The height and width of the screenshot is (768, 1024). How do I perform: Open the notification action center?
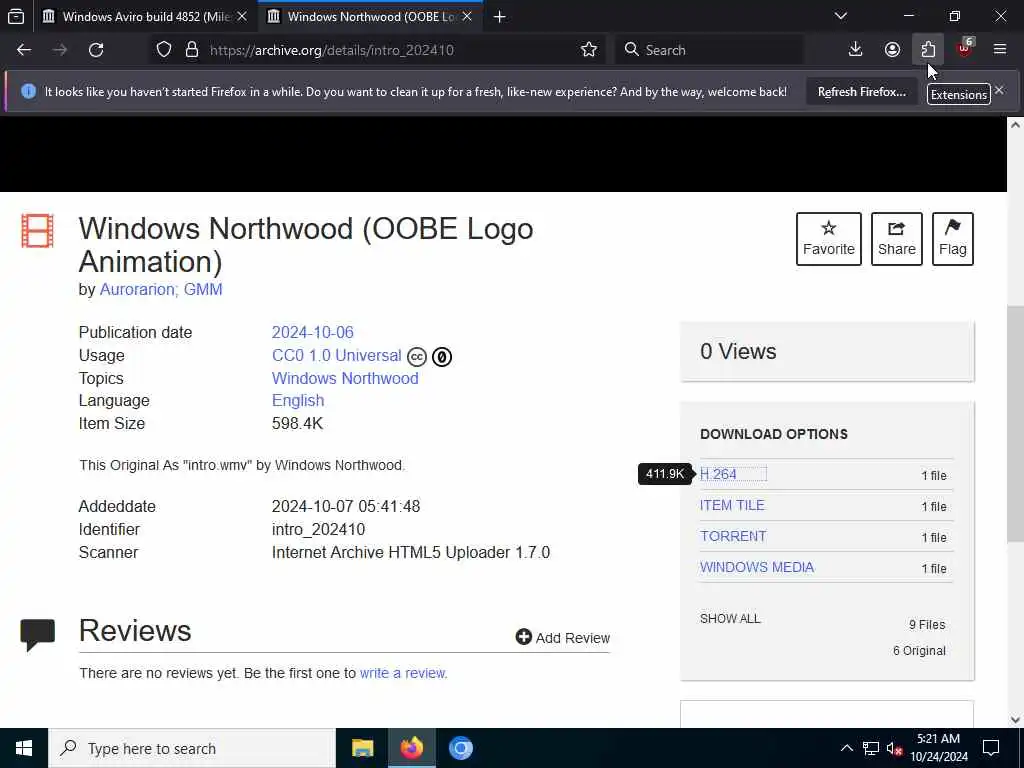(x=991, y=748)
